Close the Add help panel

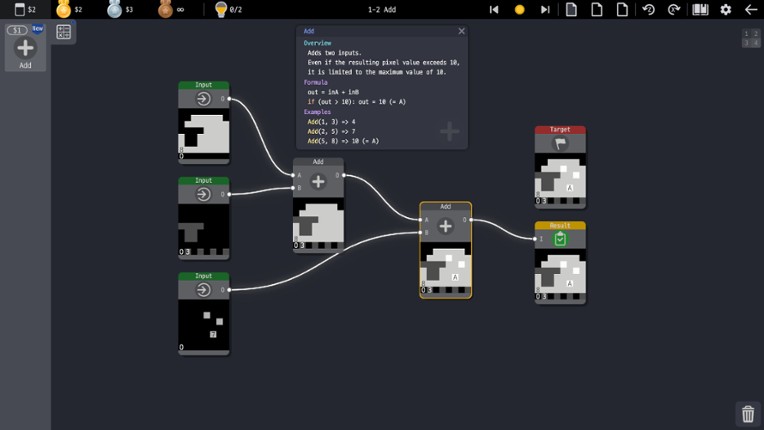461,31
